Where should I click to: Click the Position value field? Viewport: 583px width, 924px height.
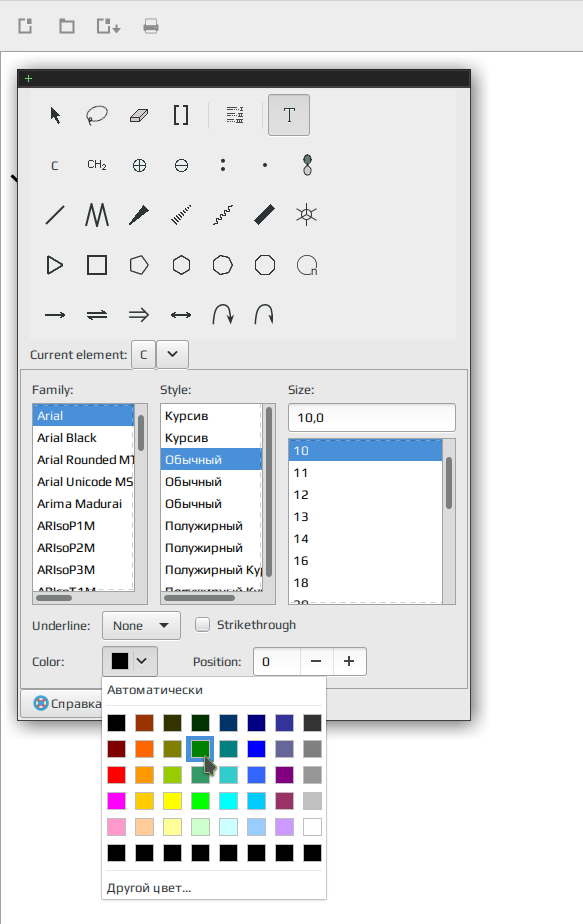click(x=277, y=661)
